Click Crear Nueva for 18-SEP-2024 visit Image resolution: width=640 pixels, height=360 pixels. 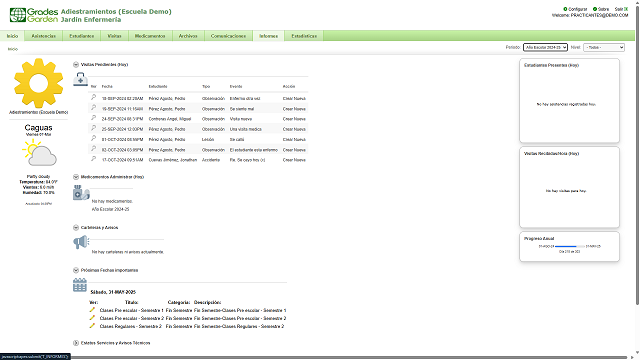[294, 99]
